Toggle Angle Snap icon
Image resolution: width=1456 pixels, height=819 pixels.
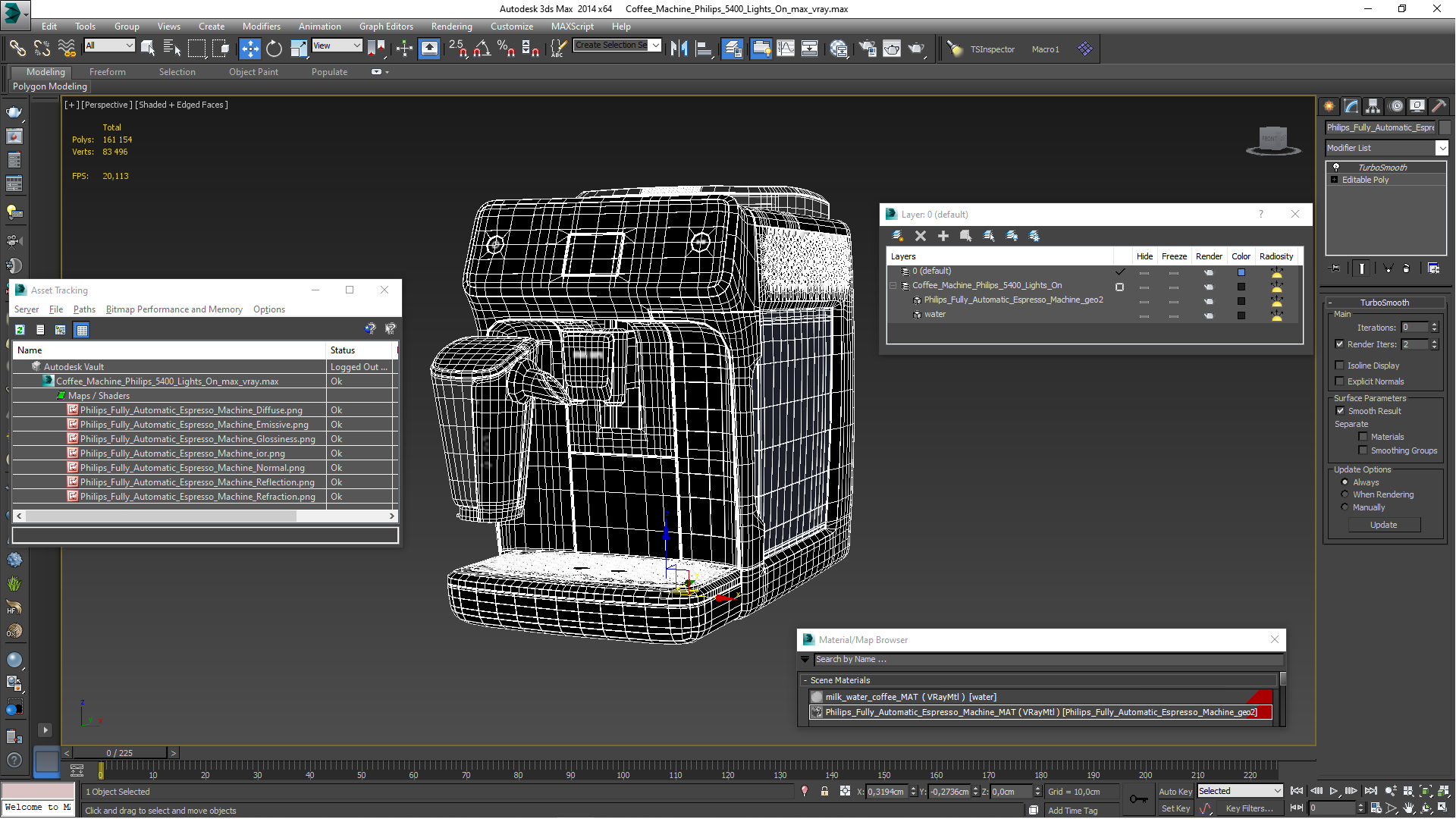[482, 49]
